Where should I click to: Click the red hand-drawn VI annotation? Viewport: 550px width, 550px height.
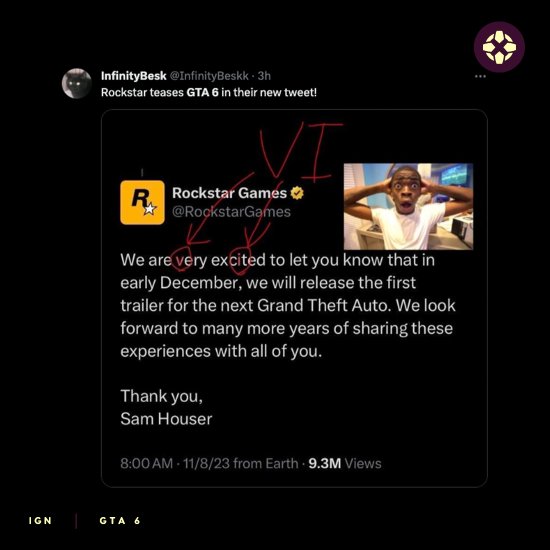[x=300, y=151]
